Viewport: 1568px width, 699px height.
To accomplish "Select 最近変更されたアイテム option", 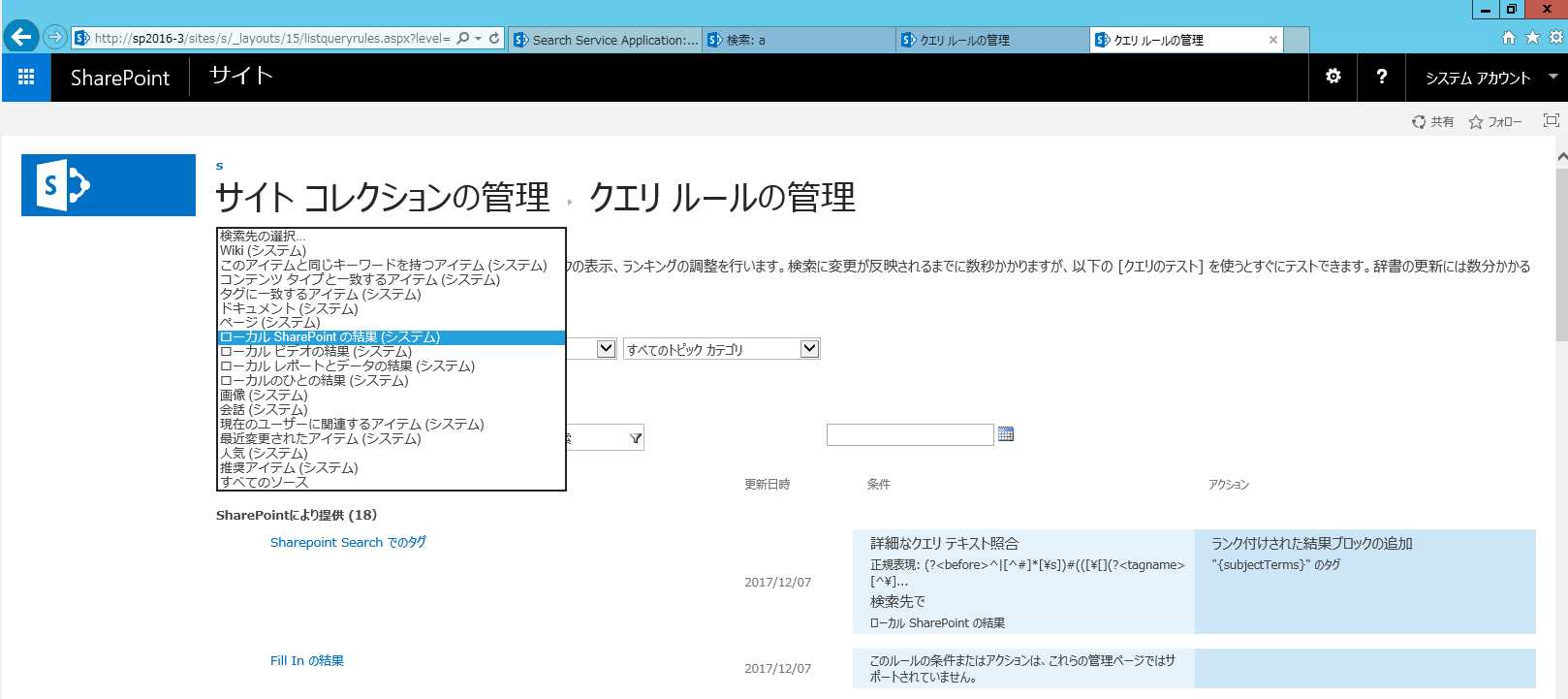I will coord(392,438).
